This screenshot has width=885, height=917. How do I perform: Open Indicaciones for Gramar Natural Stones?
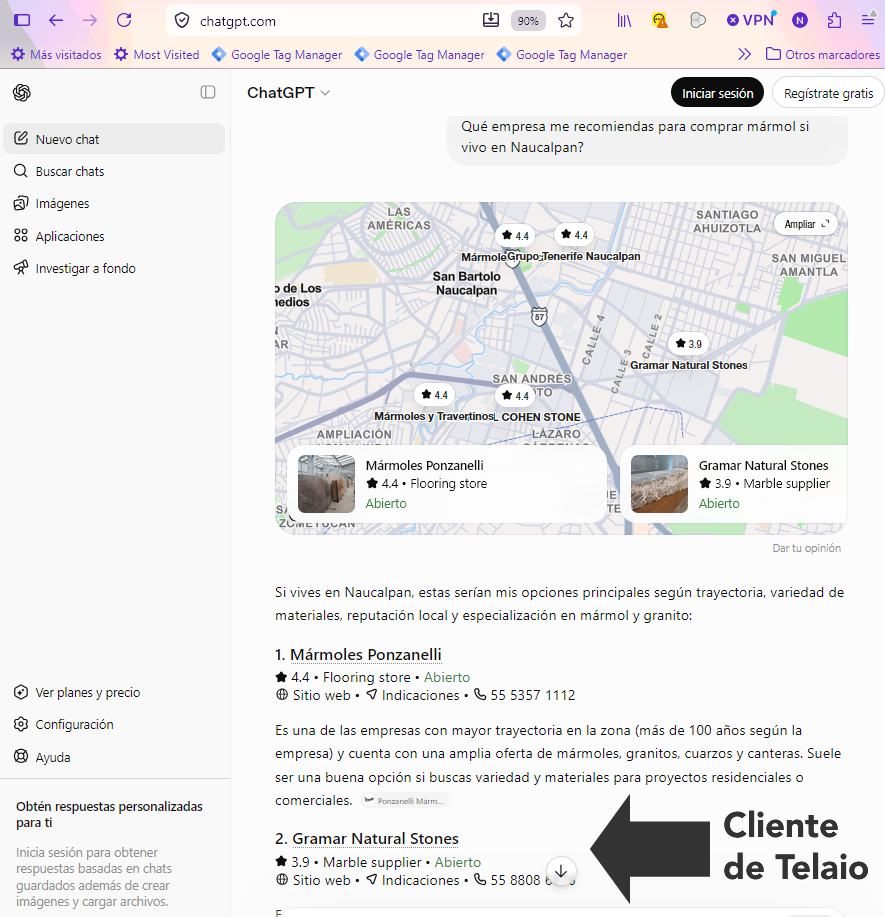tap(413, 880)
